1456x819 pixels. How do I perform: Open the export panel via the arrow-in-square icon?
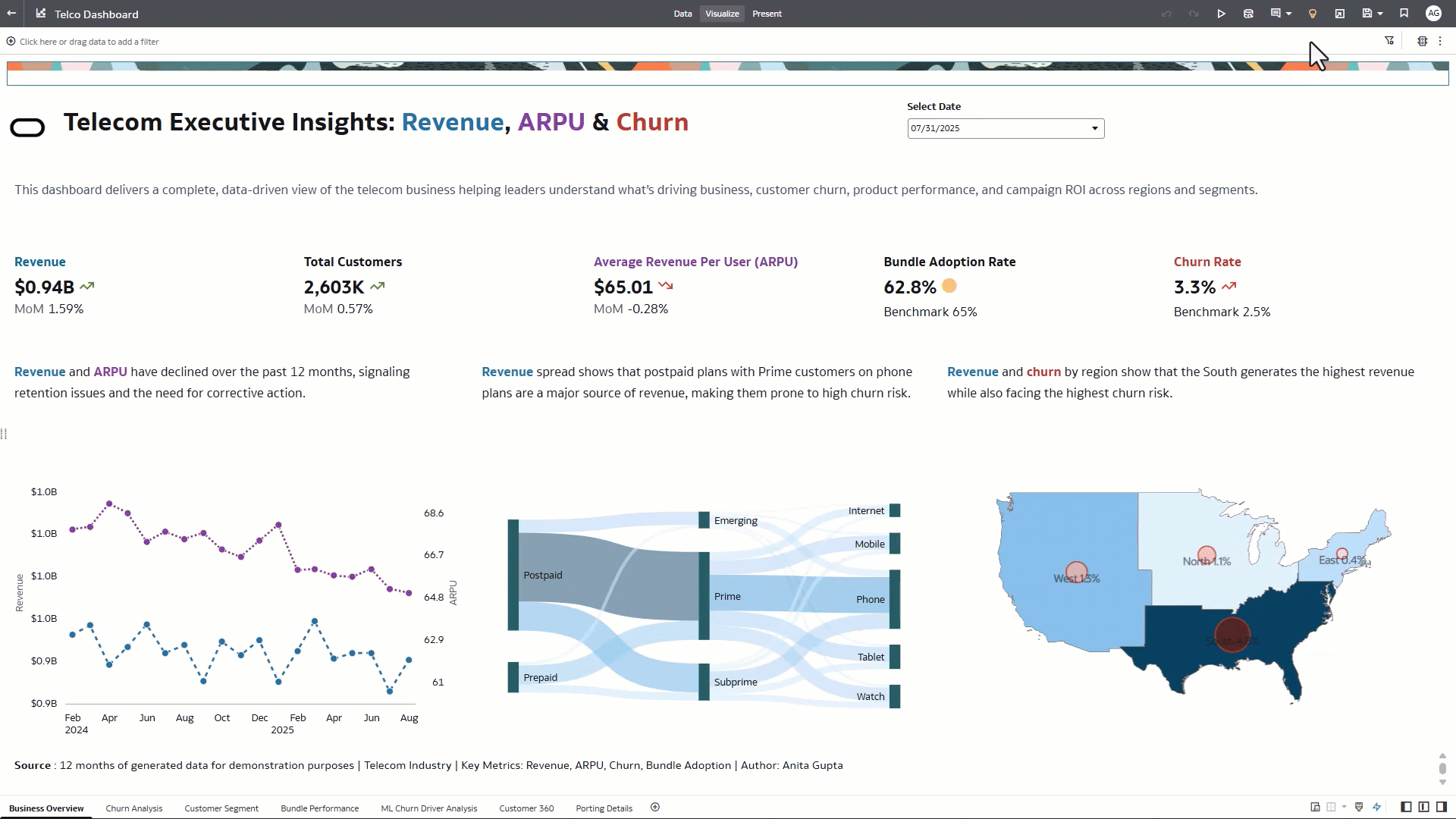pos(1340,14)
